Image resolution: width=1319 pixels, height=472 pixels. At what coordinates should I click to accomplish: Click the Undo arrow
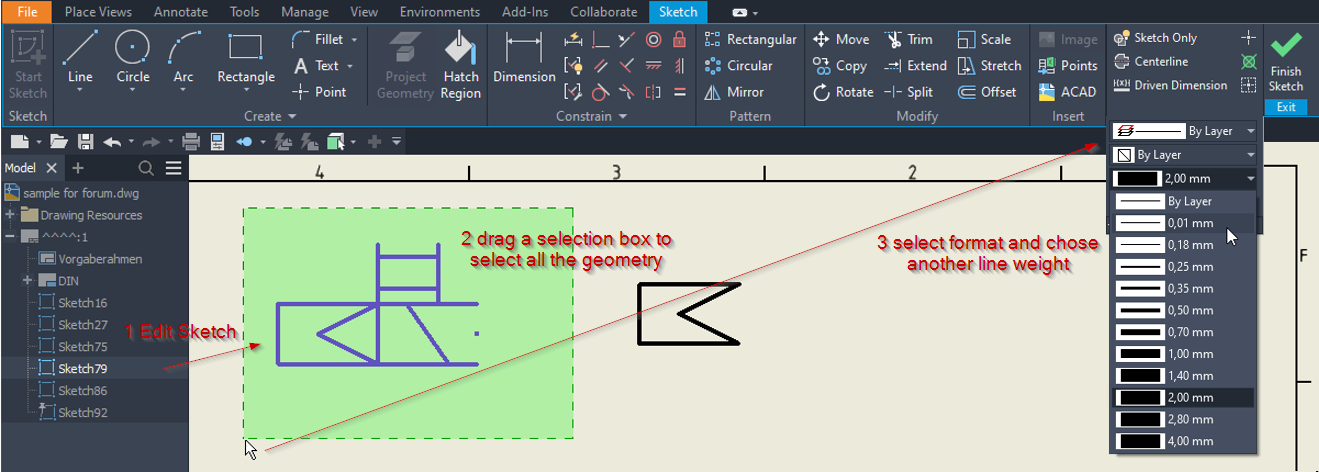(x=112, y=141)
